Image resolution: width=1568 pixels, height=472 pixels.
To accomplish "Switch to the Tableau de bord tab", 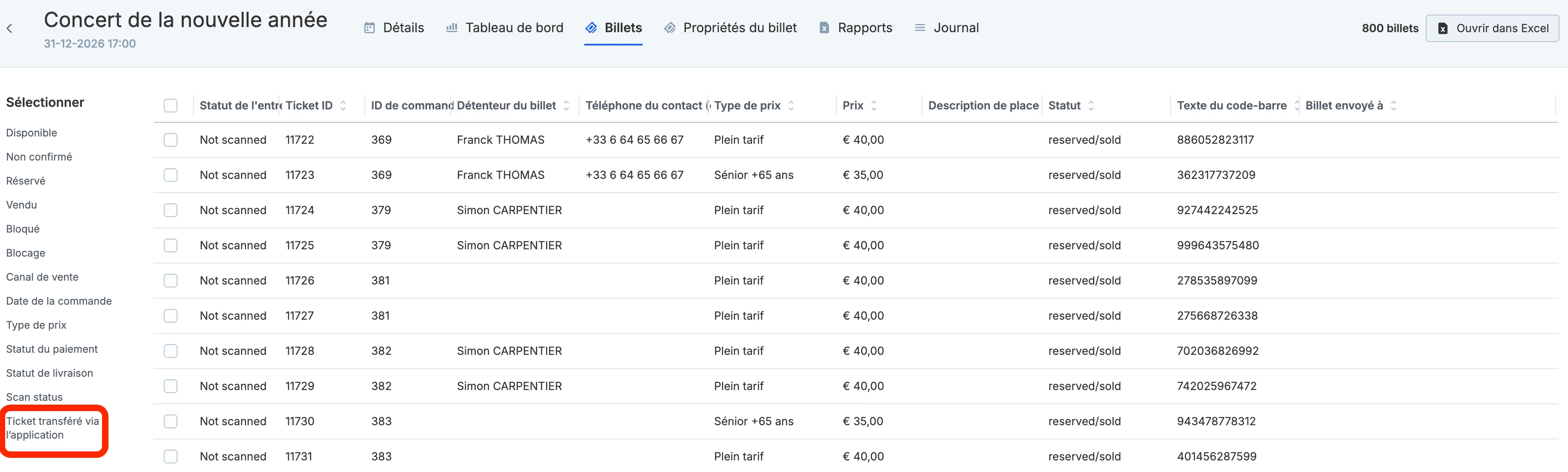I will coord(504,28).
